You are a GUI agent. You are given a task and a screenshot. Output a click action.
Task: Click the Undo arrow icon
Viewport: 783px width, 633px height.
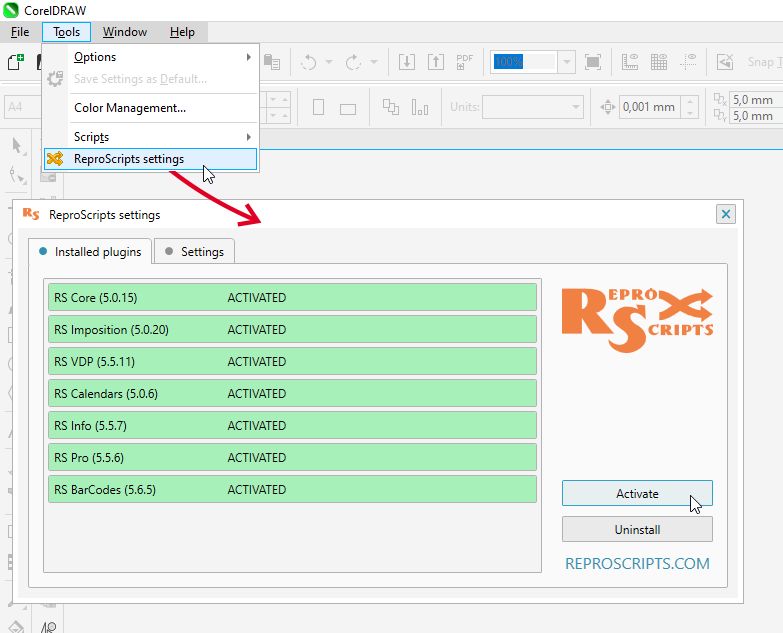click(309, 62)
